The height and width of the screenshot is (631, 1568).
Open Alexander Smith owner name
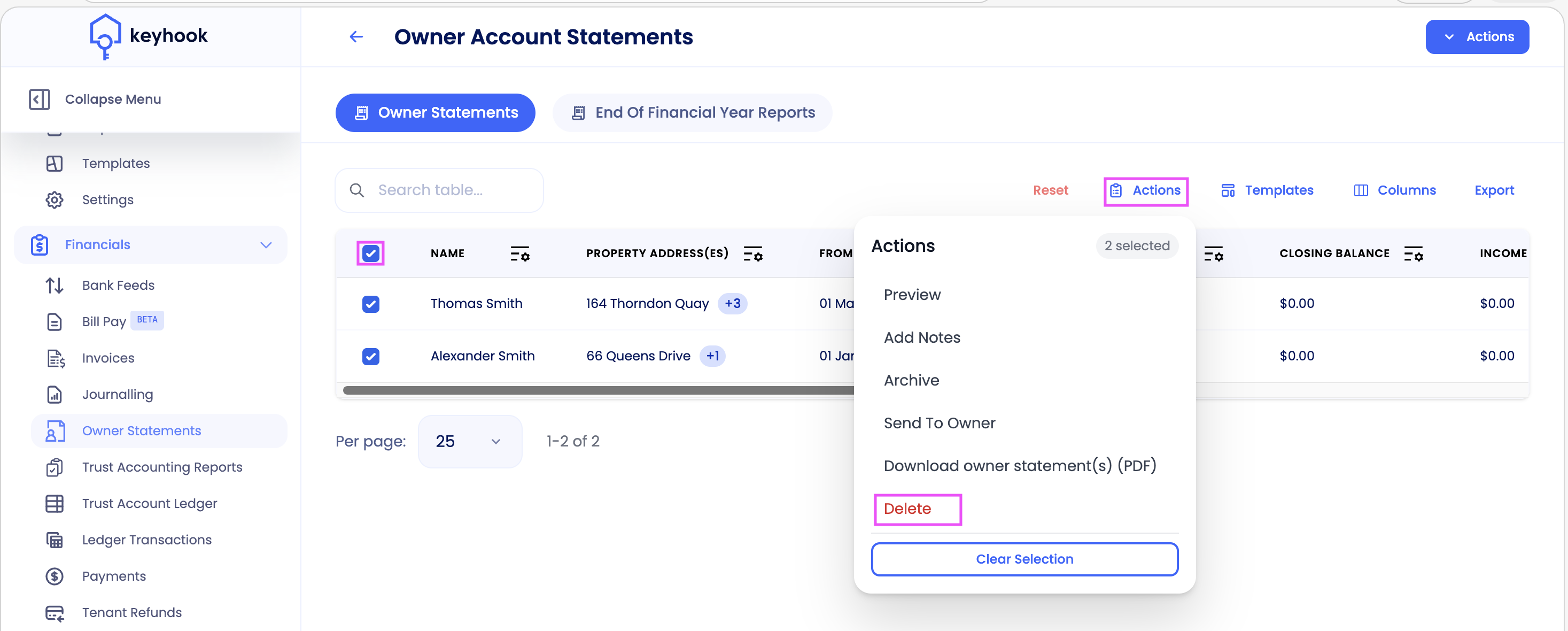tap(482, 356)
